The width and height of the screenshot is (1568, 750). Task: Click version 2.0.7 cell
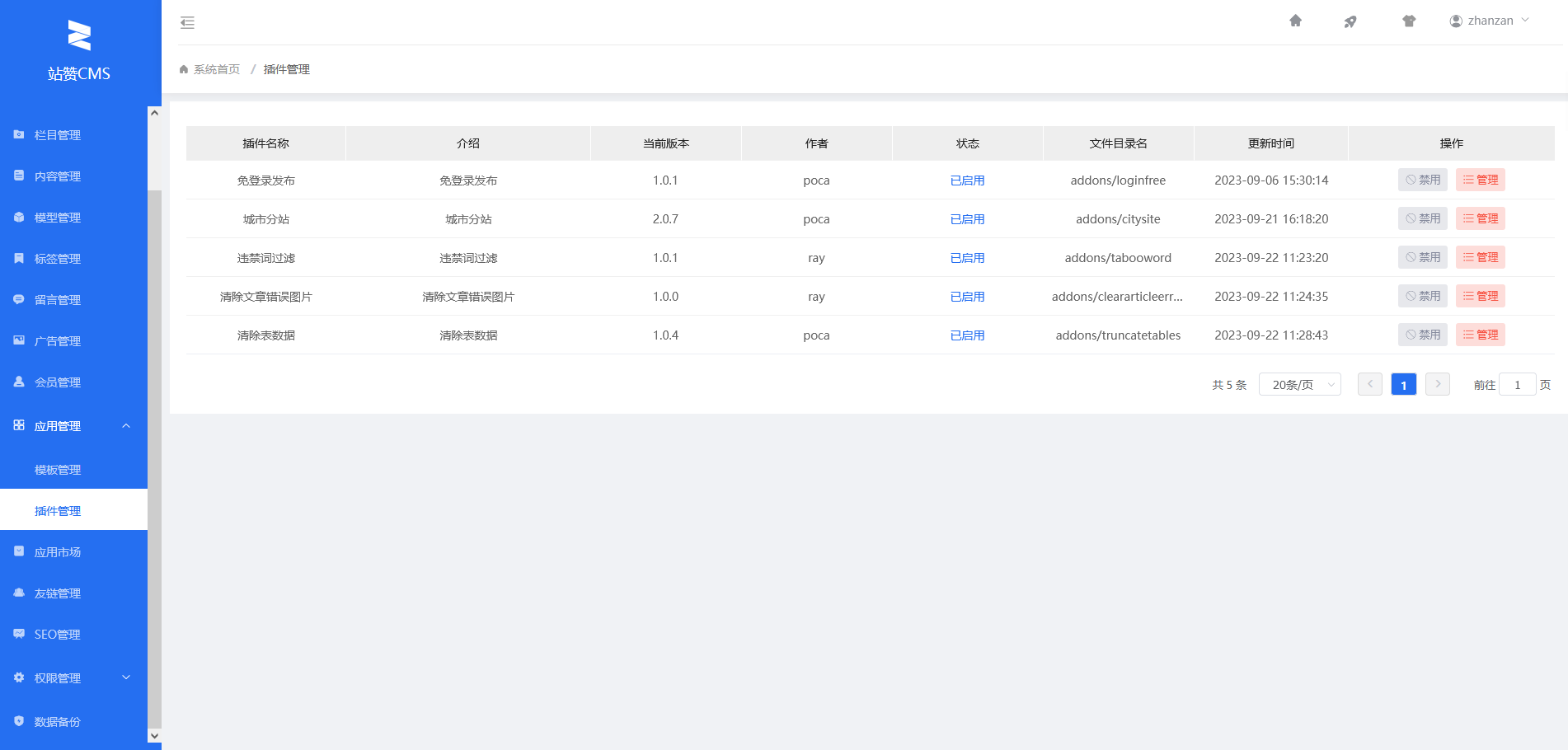[x=665, y=219]
